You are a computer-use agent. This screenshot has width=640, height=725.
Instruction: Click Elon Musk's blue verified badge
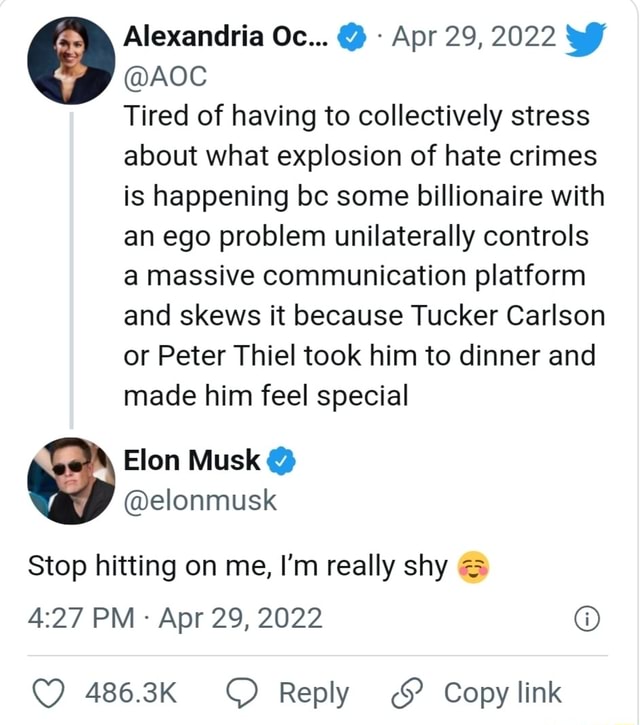(282, 462)
